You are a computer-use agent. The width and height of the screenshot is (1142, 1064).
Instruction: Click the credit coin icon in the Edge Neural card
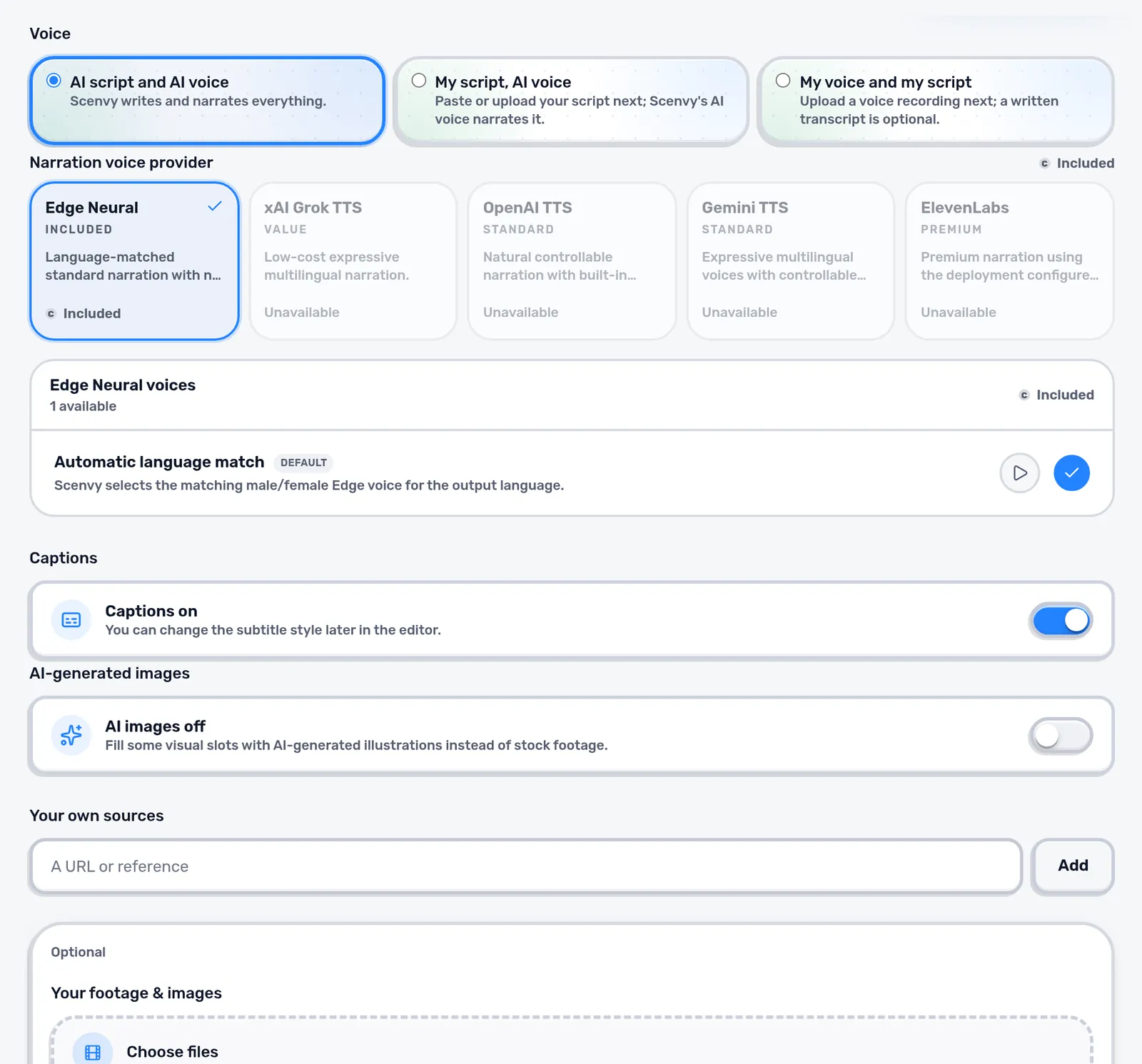pyautogui.click(x=51, y=314)
